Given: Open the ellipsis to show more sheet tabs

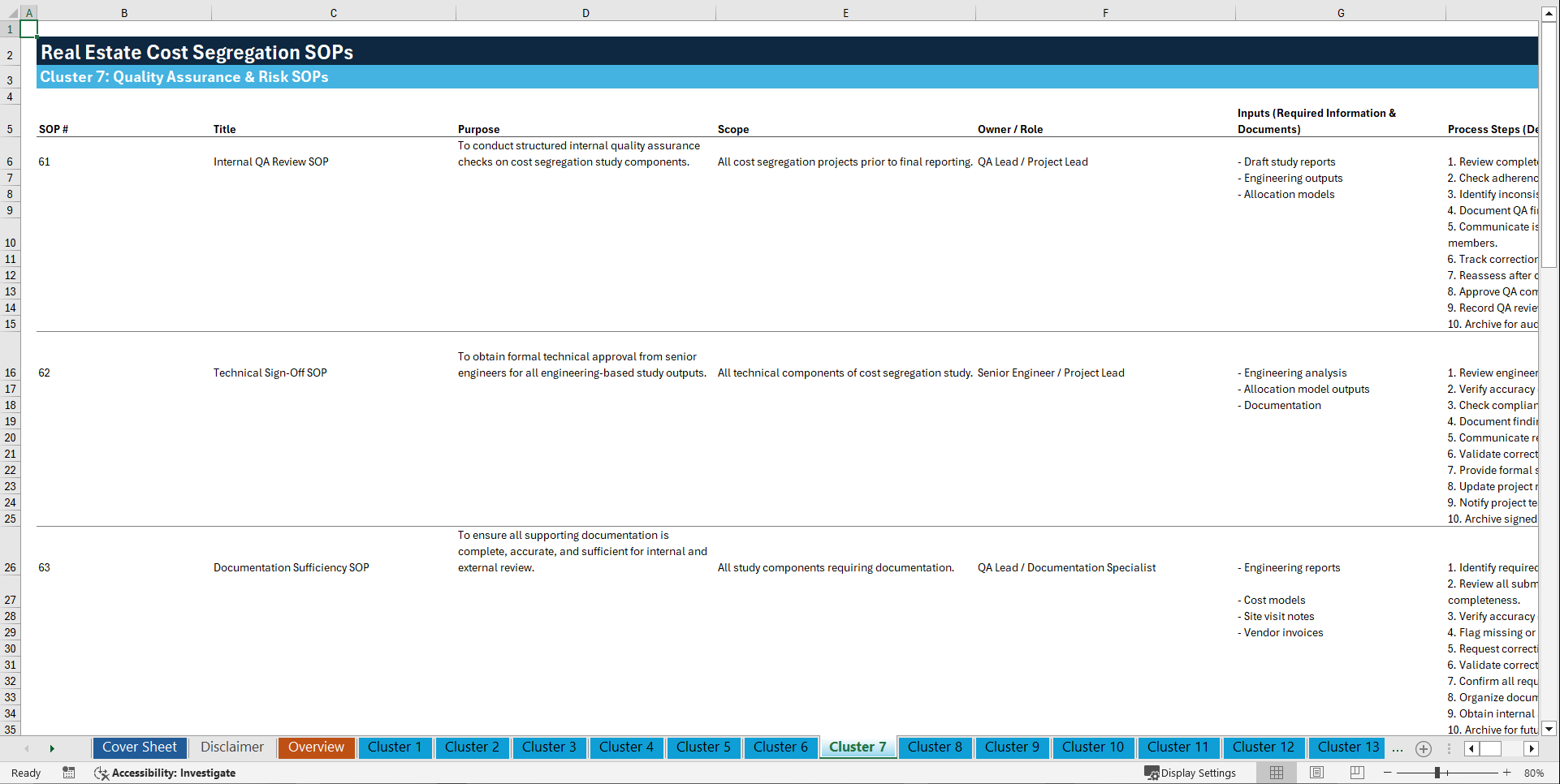Looking at the screenshot, I should pos(1398,748).
